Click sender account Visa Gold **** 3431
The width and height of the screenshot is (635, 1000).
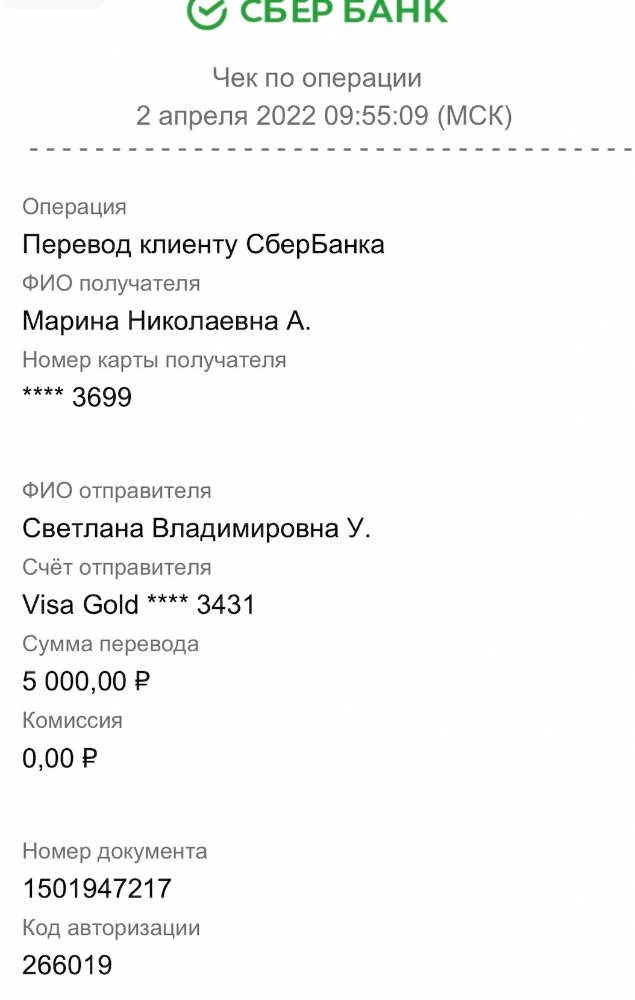[139, 605]
